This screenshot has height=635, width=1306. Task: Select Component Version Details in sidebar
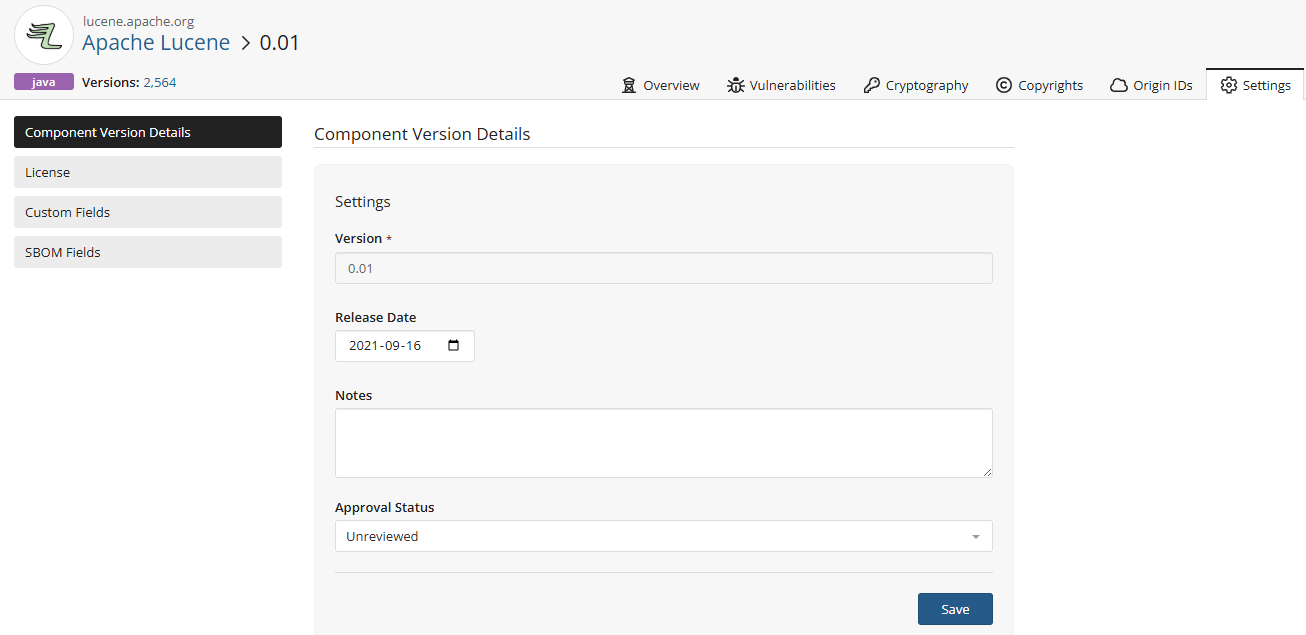tap(148, 132)
